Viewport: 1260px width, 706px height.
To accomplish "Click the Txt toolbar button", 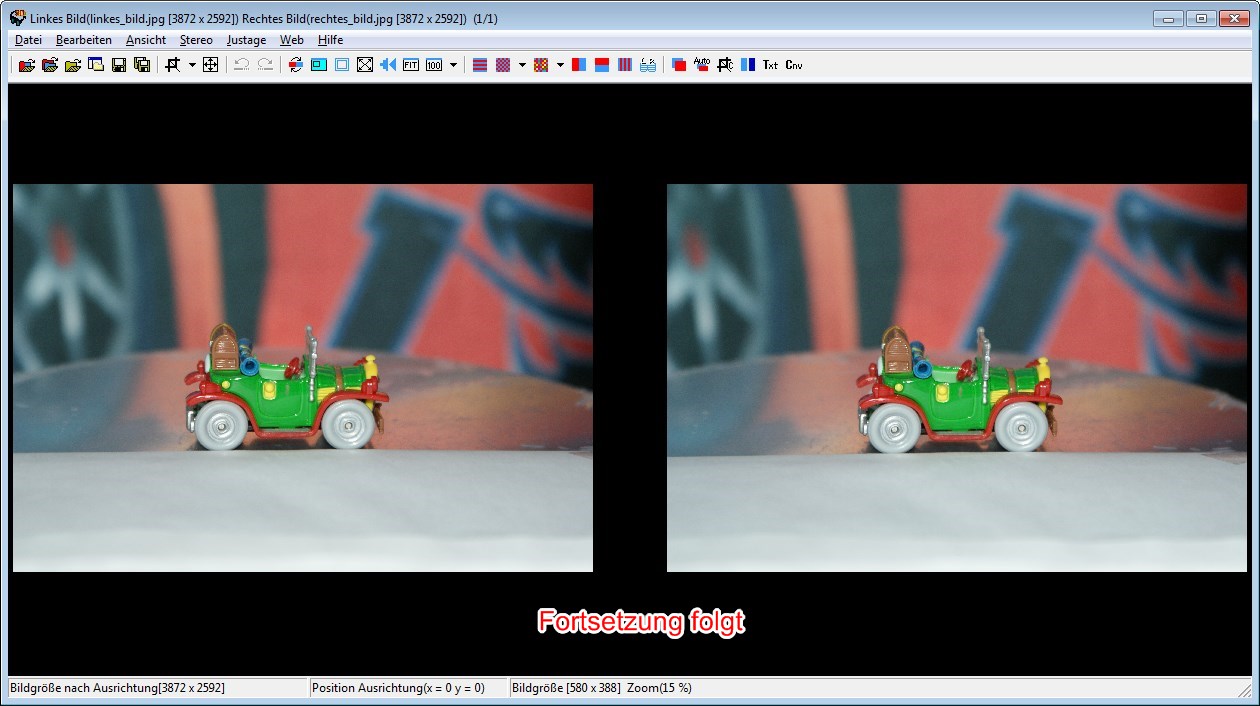I will pos(770,65).
